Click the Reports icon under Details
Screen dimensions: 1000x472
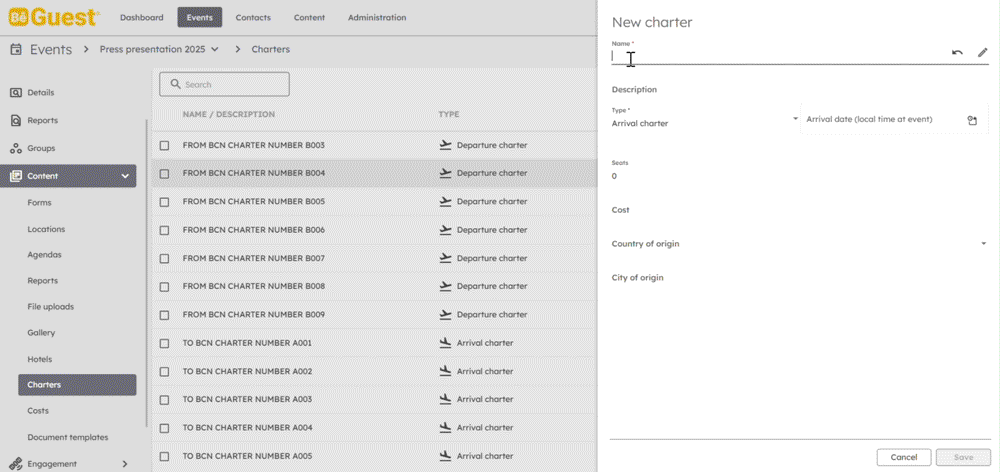[x=16, y=120]
